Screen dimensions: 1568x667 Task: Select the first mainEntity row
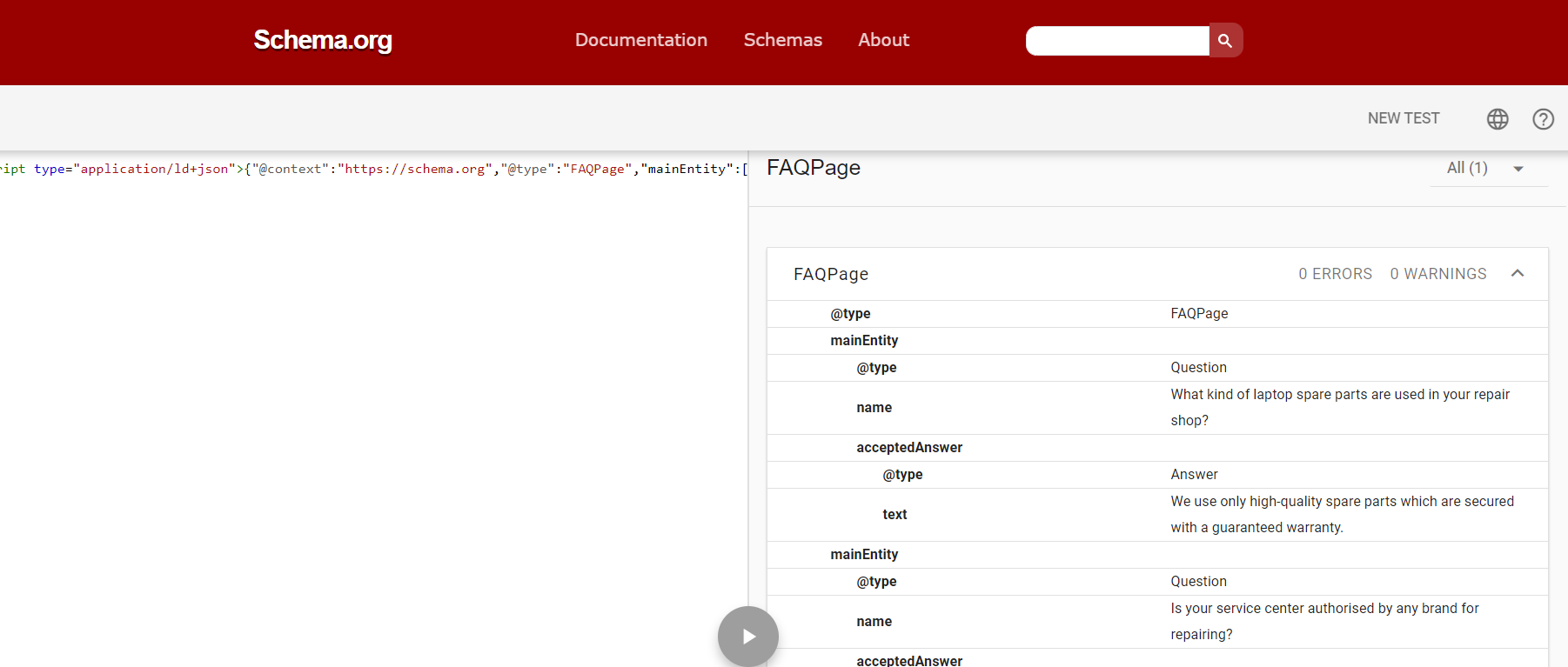(1157, 341)
